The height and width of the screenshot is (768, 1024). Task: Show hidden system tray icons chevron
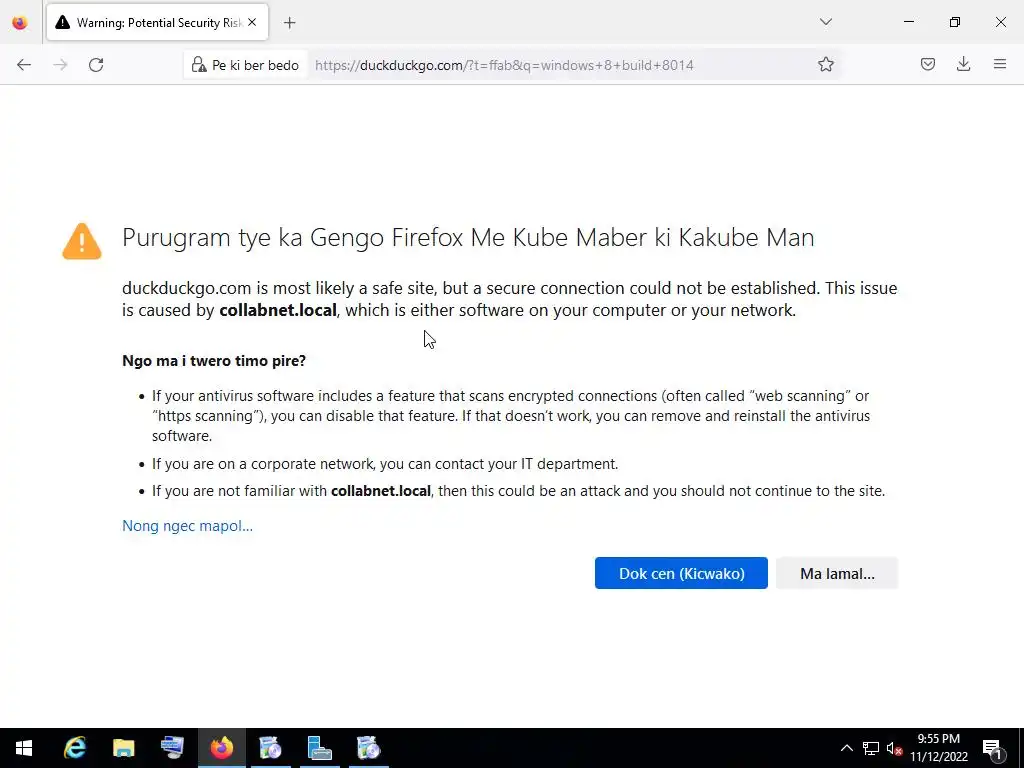[846, 748]
